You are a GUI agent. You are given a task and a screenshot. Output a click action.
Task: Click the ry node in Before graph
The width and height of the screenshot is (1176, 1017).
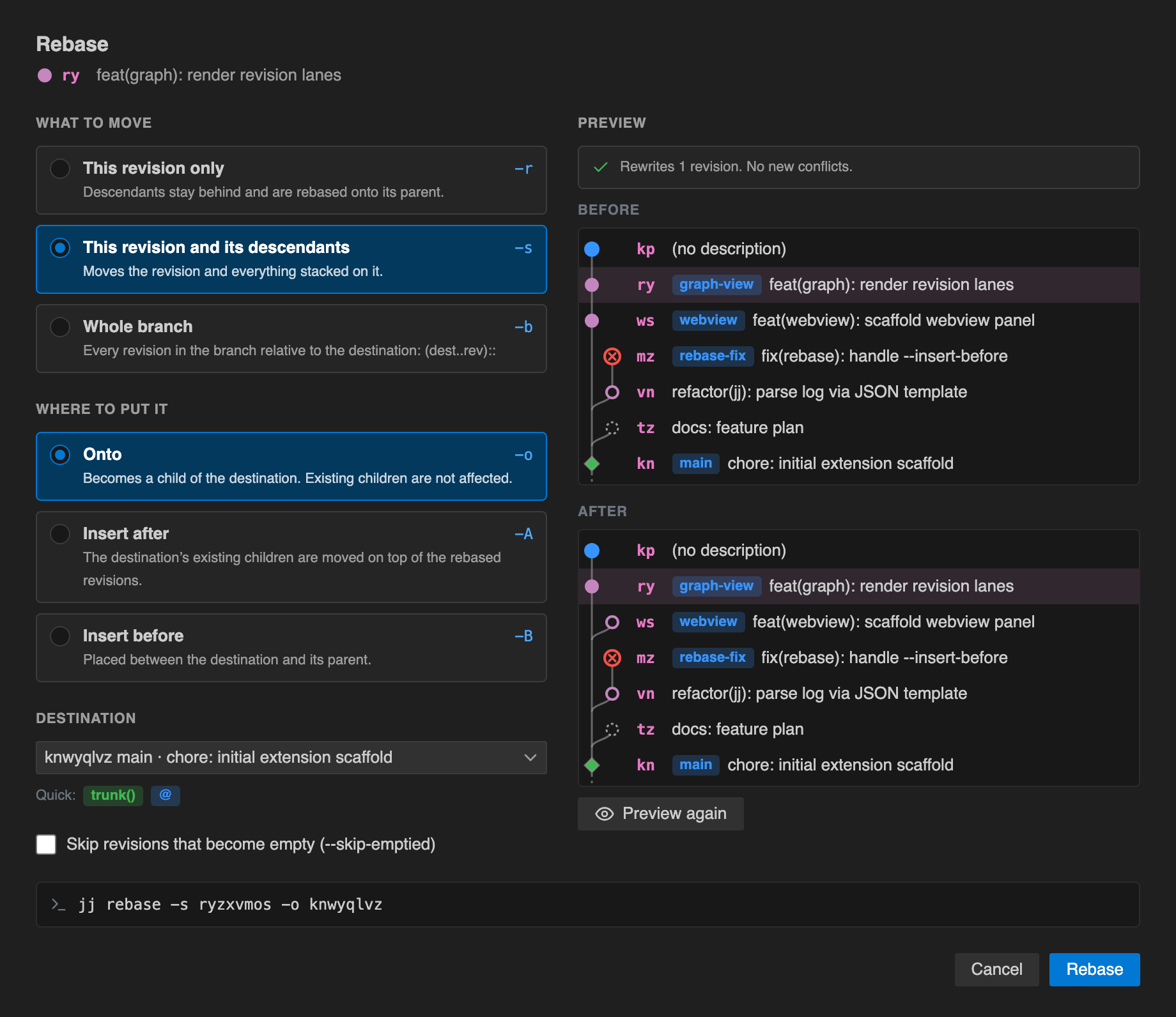[x=592, y=285]
